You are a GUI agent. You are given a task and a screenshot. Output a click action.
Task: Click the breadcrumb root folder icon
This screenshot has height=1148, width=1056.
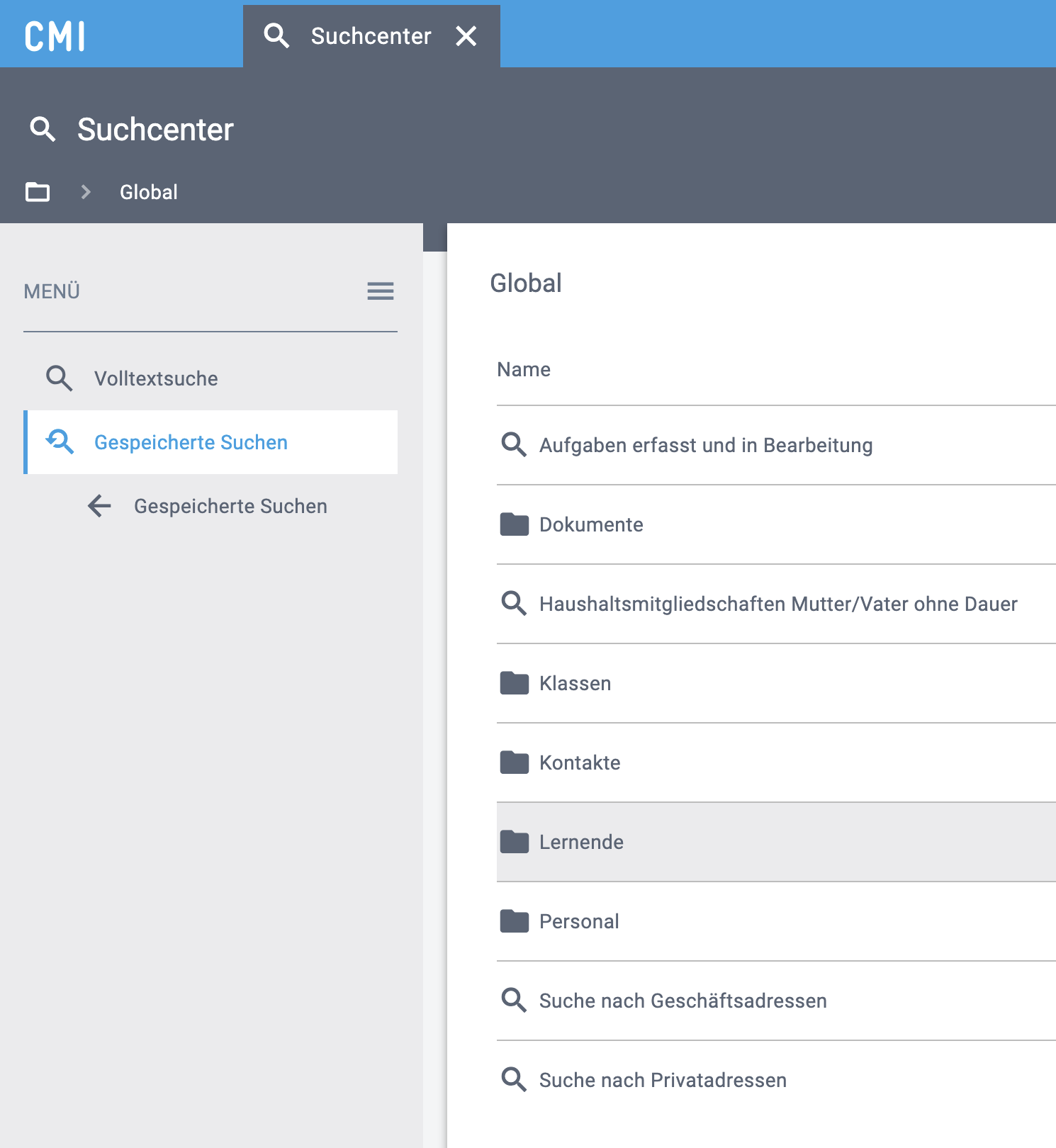pyautogui.click(x=38, y=192)
